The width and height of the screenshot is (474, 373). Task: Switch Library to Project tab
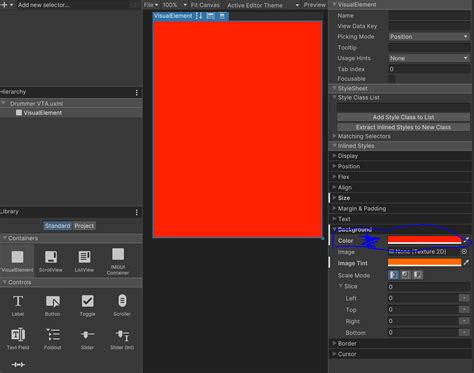click(x=84, y=226)
